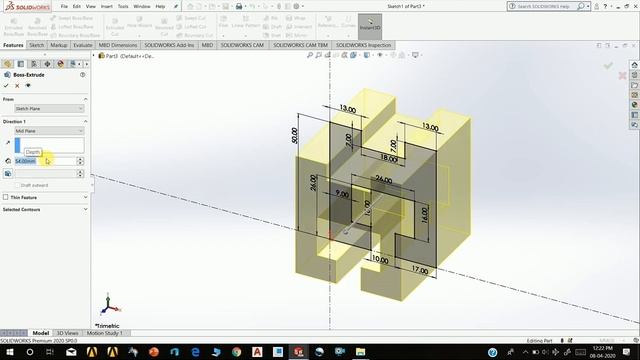This screenshot has width=640, height=360.
Task: Click Instant3D toolbar button
Action: click(370, 27)
